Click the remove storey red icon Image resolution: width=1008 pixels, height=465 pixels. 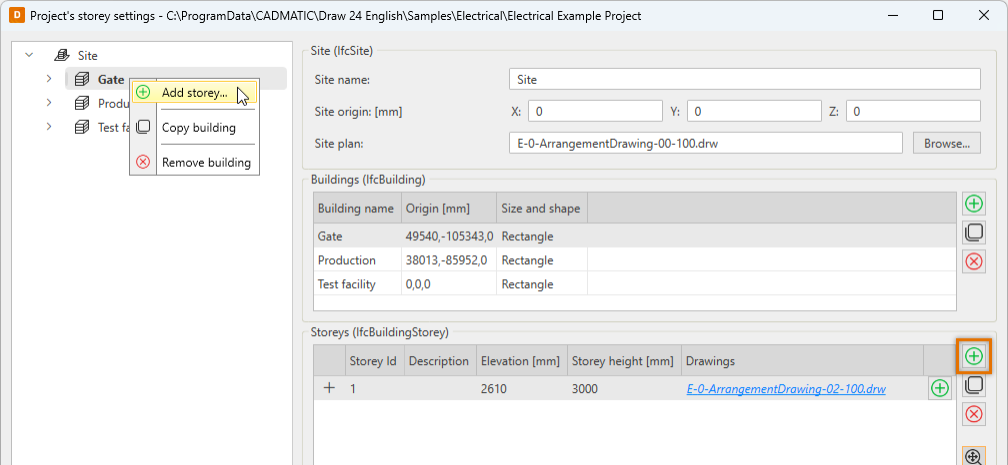[973, 414]
